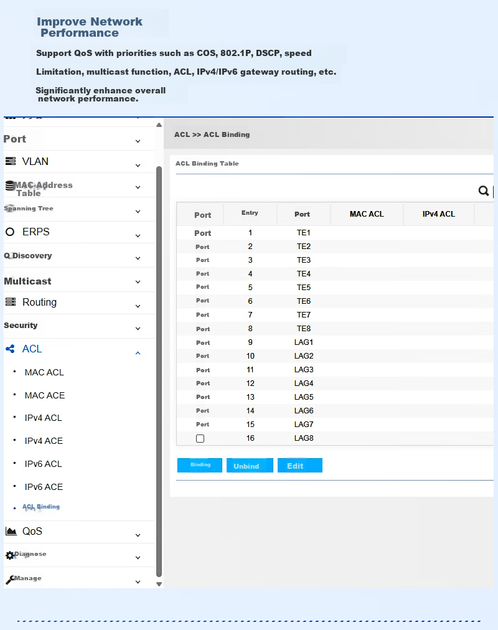Select the LAG3 table cell
Viewport: 498px width, 630px height.
point(303,370)
